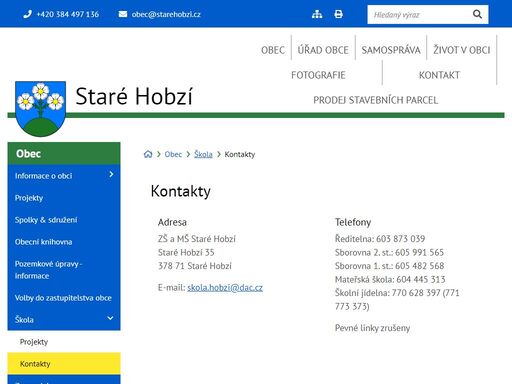The height and width of the screenshot is (384, 512).
Task: Click Sborovna 2. st.: 605 991 565
Action: click(389, 252)
